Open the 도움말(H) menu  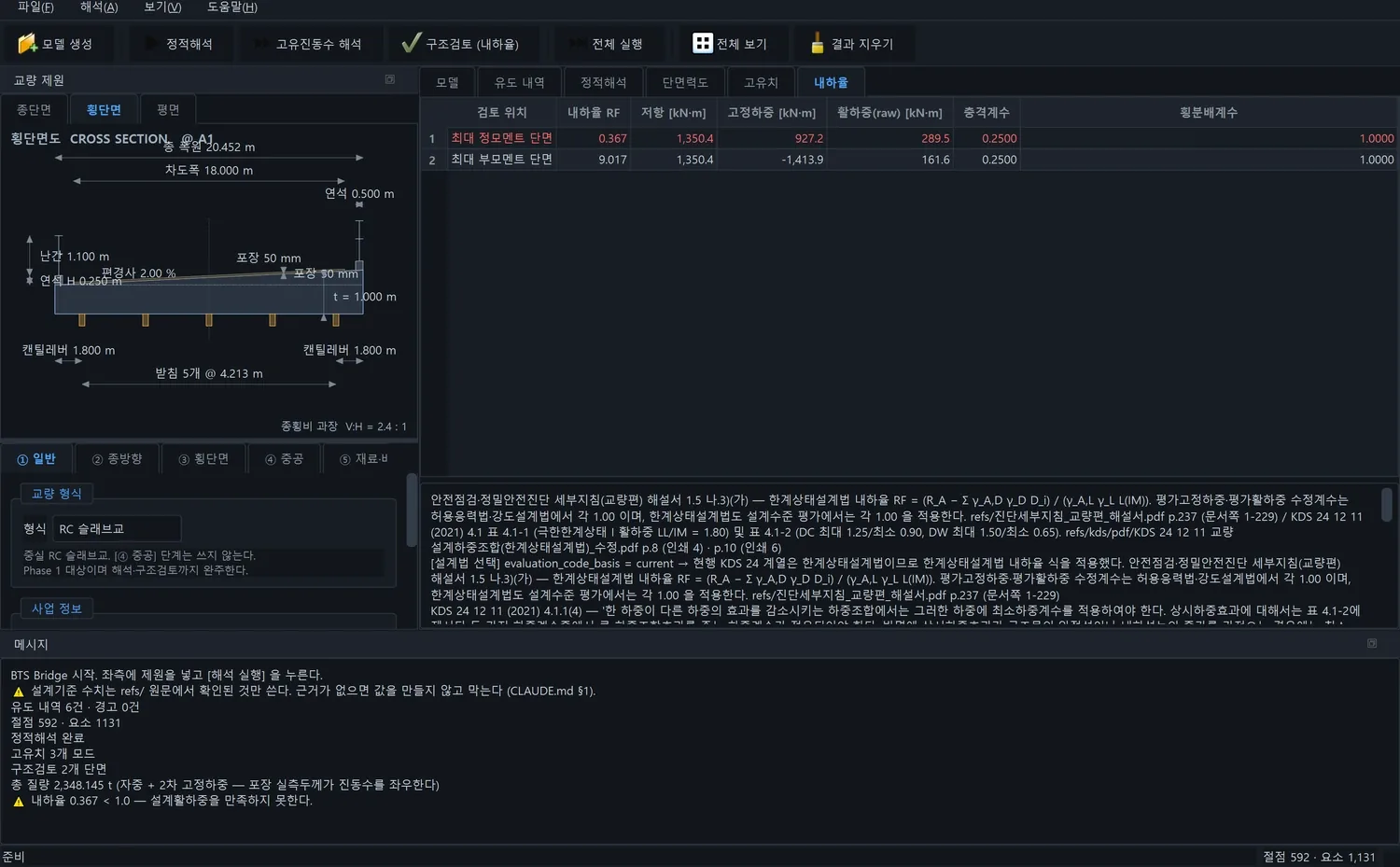232,7
